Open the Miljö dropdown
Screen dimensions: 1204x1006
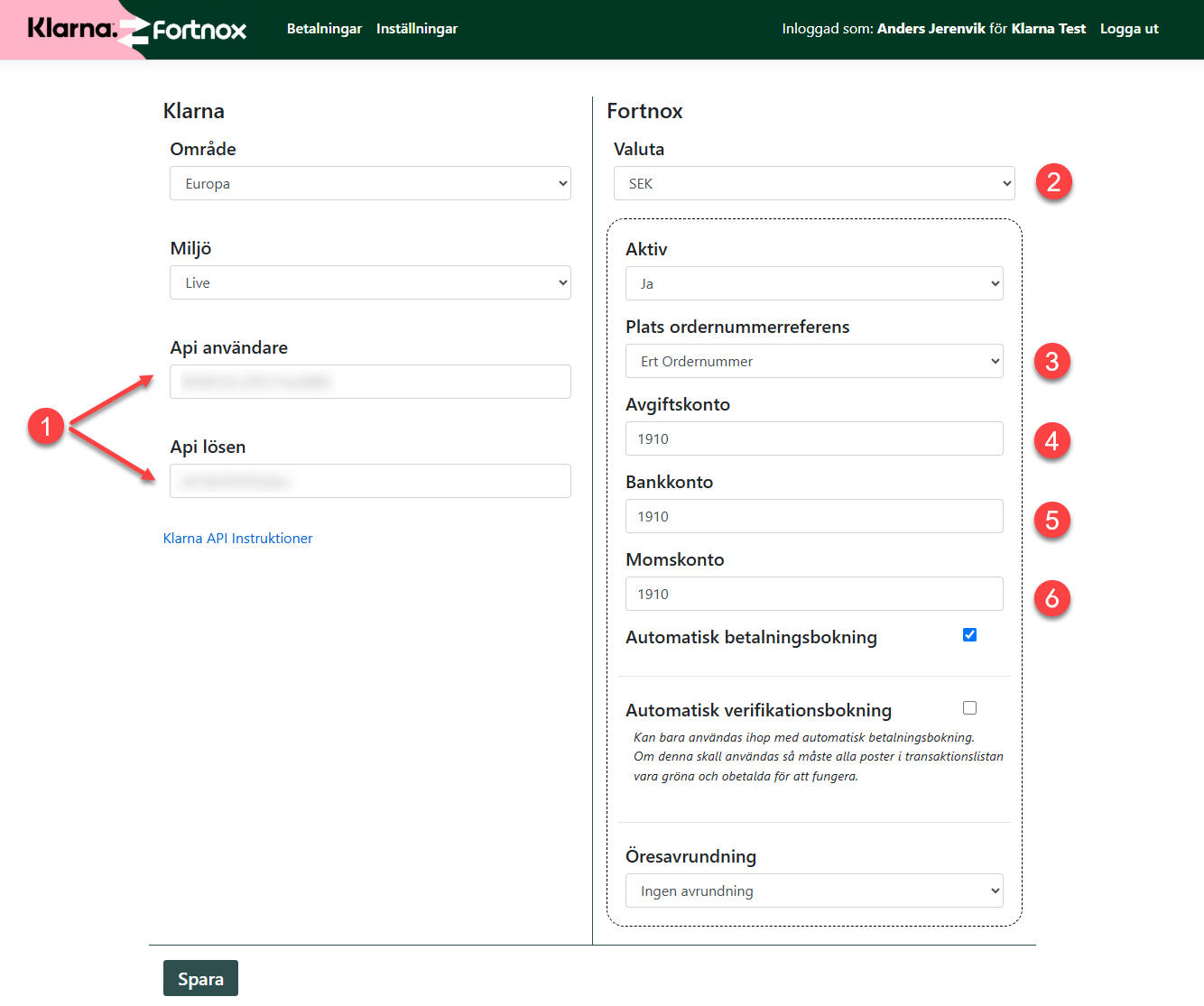click(x=370, y=282)
